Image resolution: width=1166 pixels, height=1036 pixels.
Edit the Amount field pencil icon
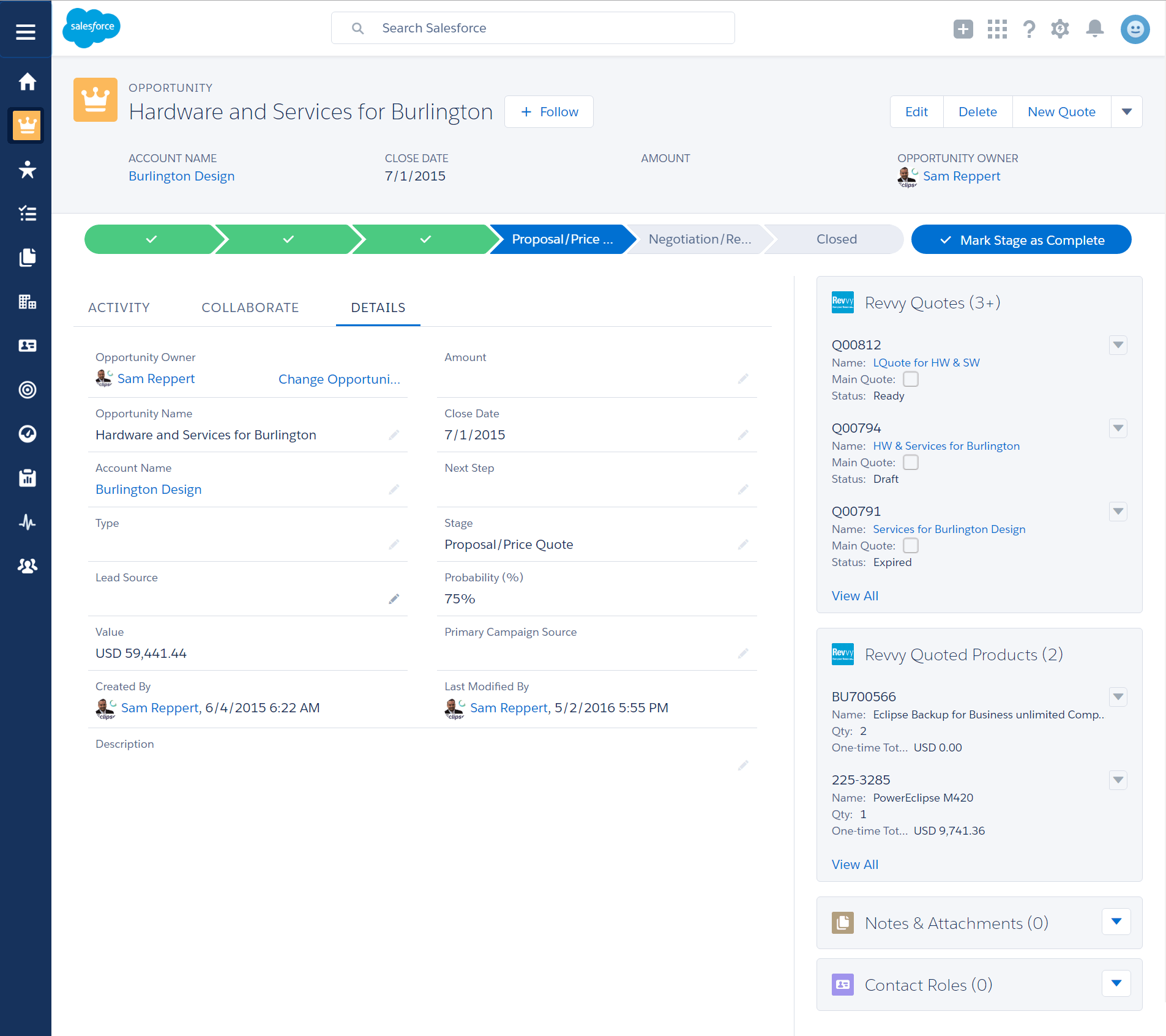tap(743, 379)
